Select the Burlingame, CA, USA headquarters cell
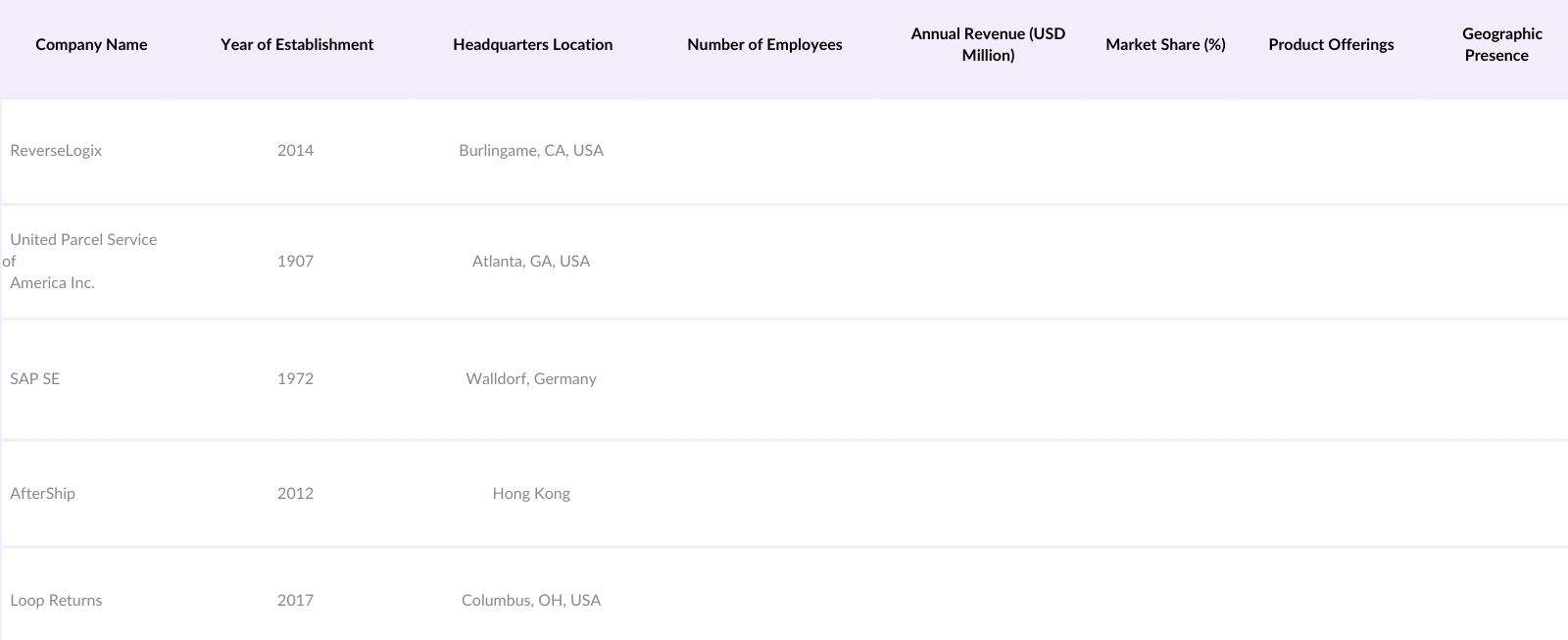The height and width of the screenshot is (640, 1568). (531, 150)
